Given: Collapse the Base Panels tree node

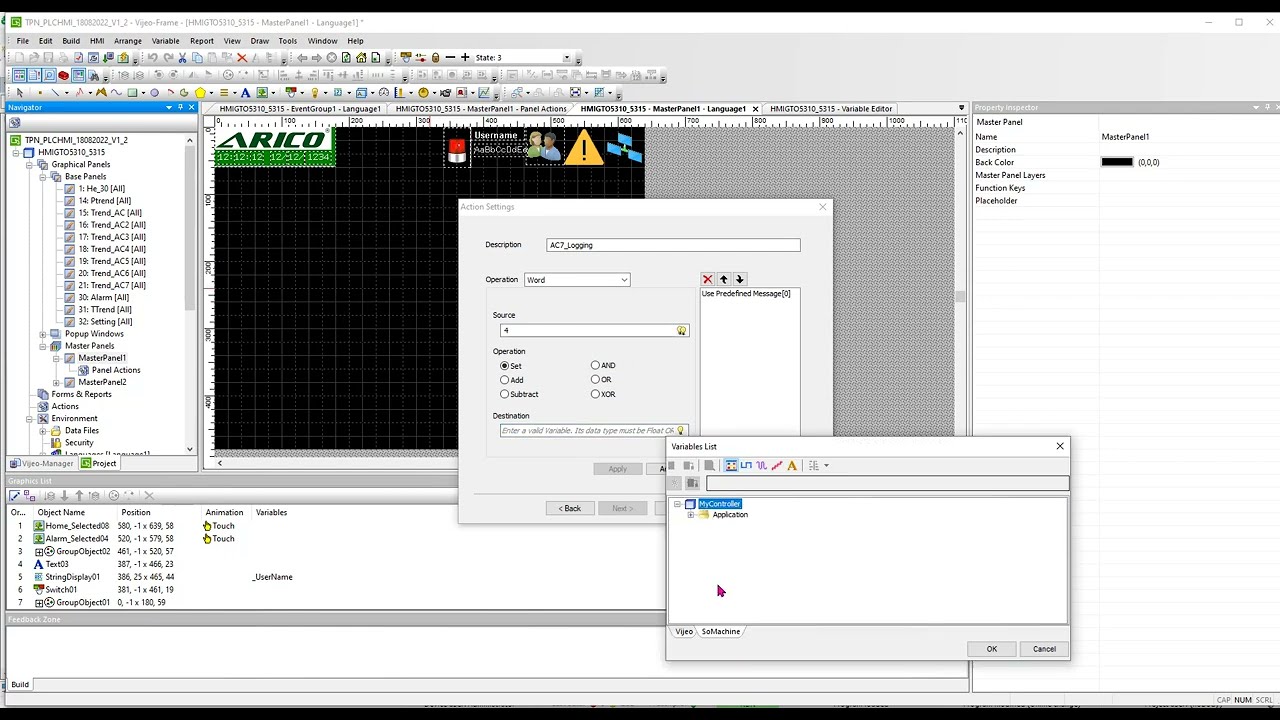Looking at the screenshot, I should [43, 177].
